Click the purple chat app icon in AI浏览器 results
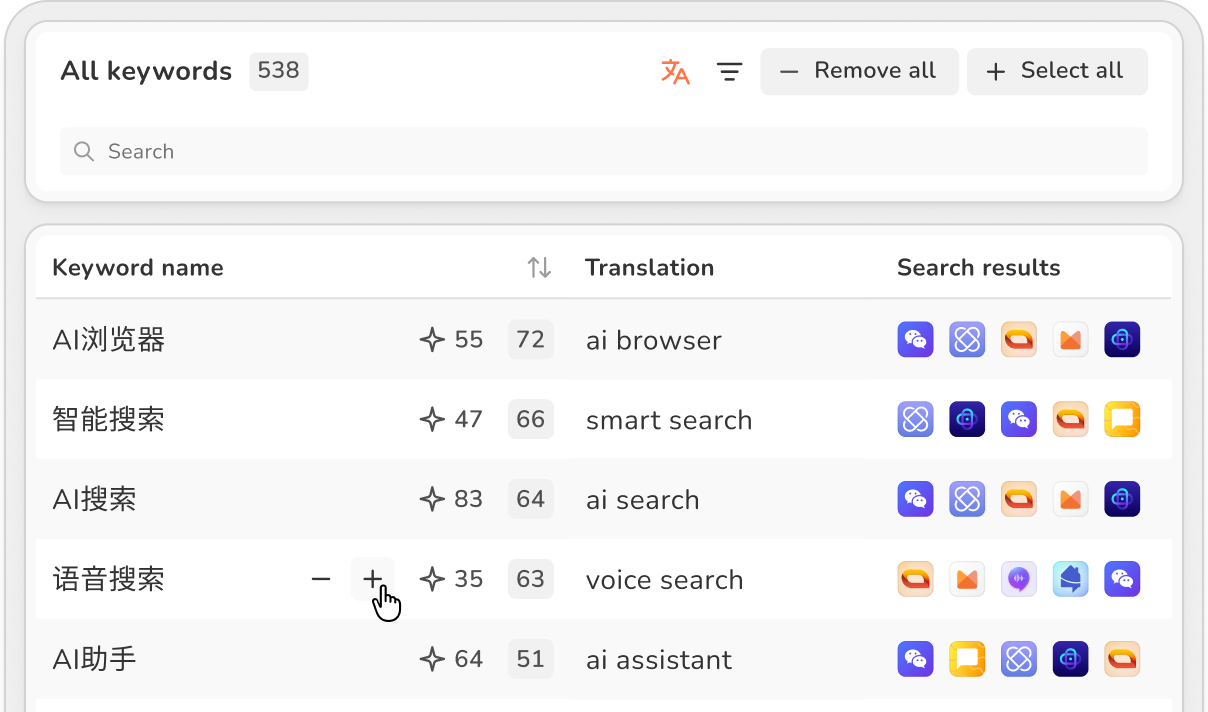1208x712 pixels. (x=915, y=339)
